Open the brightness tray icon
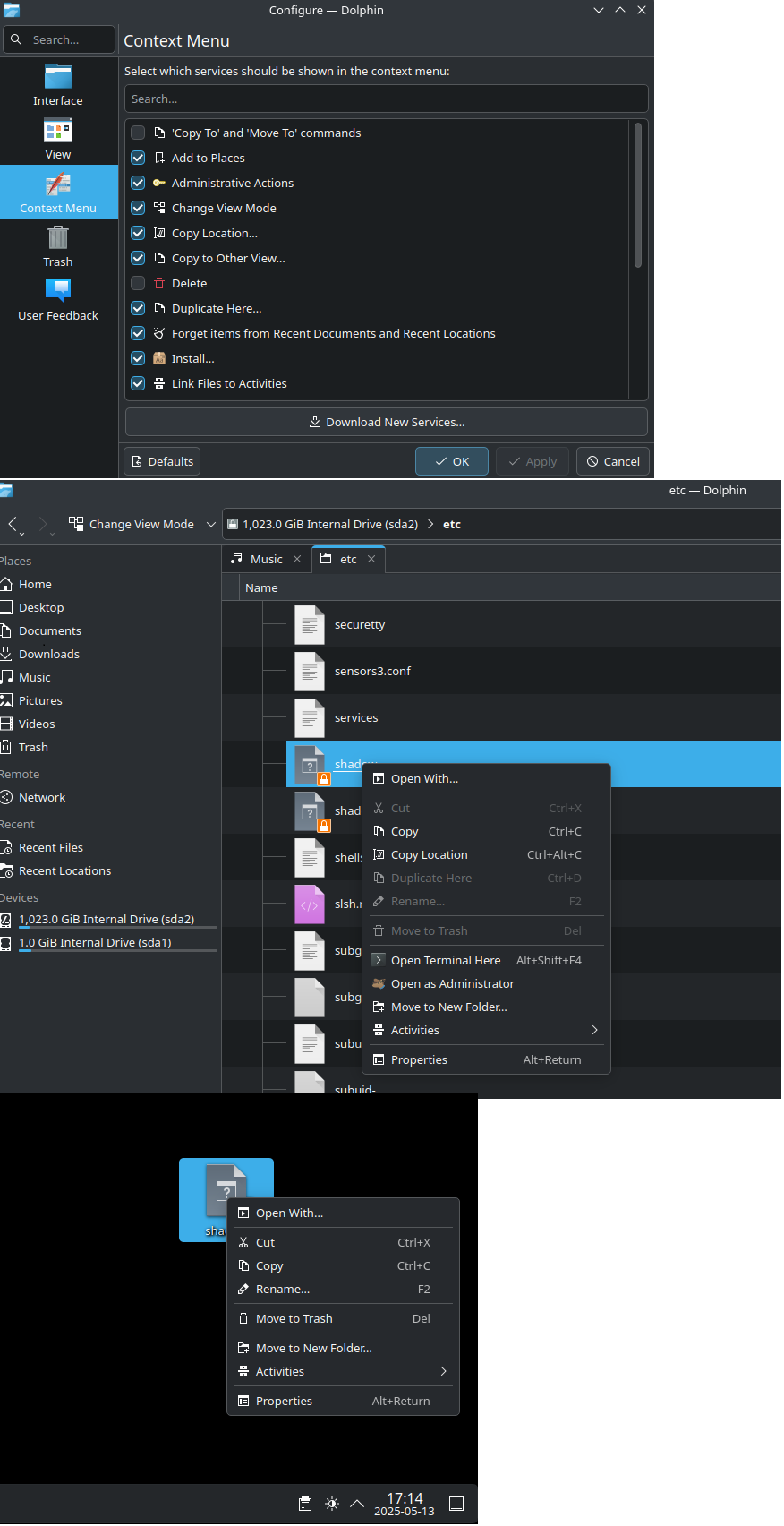The width and height of the screenshot is (784, 1526). tap(332, 1504)
